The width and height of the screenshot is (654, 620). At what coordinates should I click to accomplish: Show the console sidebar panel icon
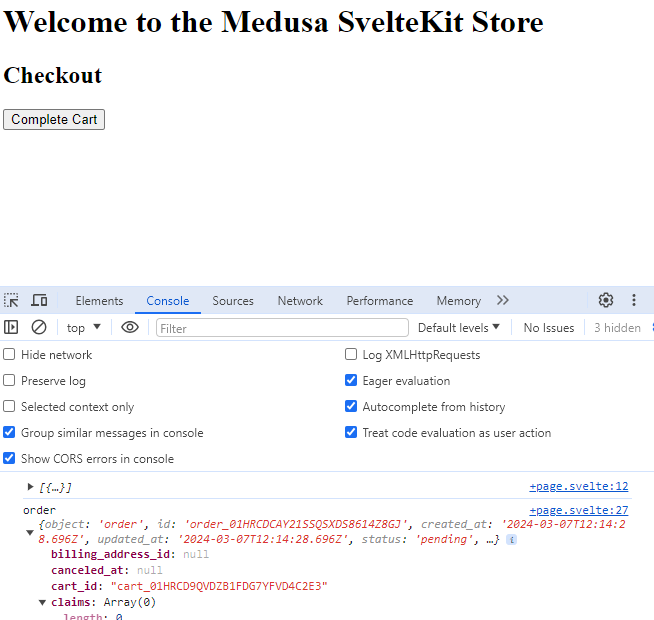click(11, 328)
